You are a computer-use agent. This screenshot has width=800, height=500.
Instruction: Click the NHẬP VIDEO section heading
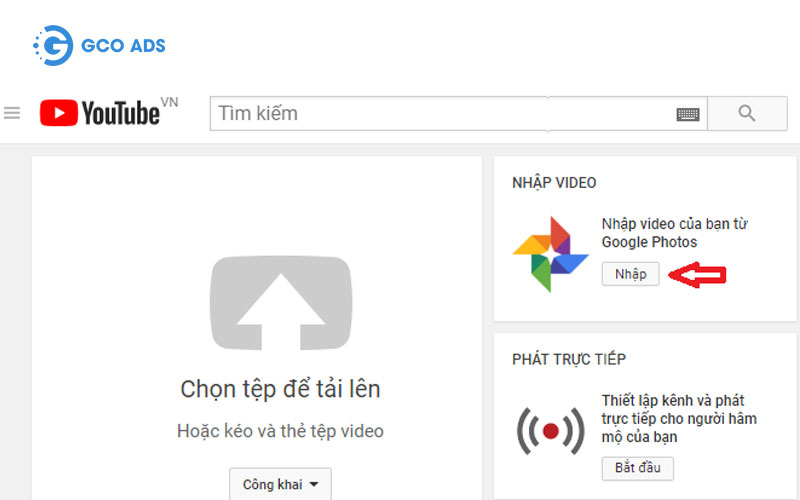click(553, 183)
